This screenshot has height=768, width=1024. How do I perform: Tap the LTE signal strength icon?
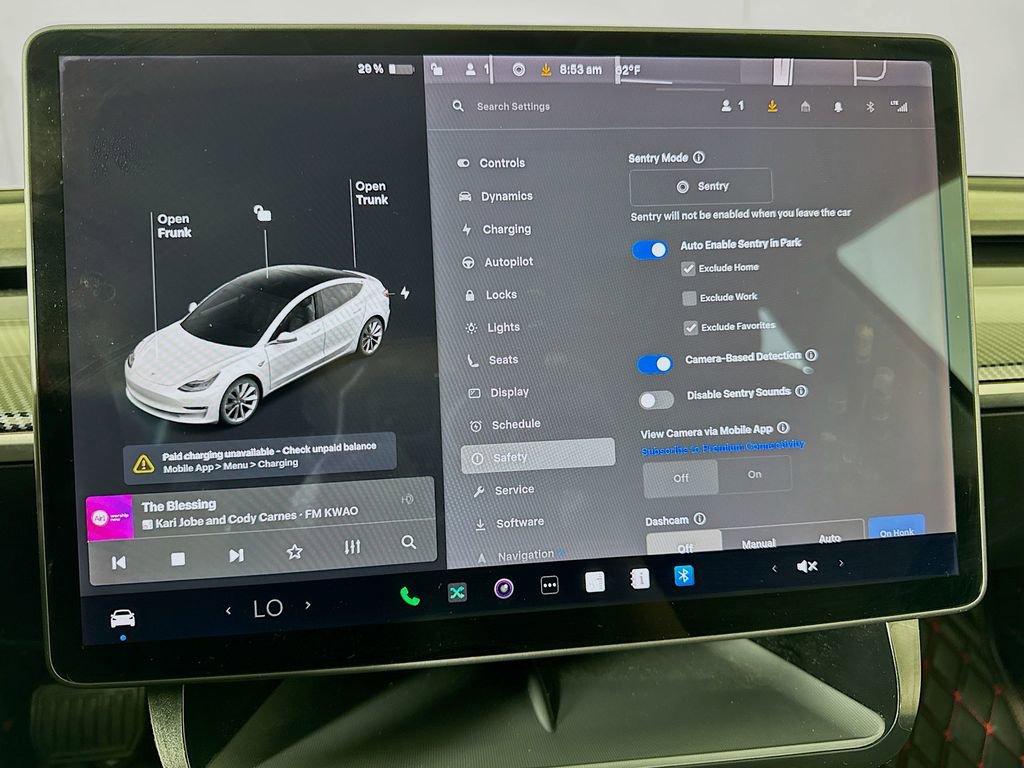[899, 106]
